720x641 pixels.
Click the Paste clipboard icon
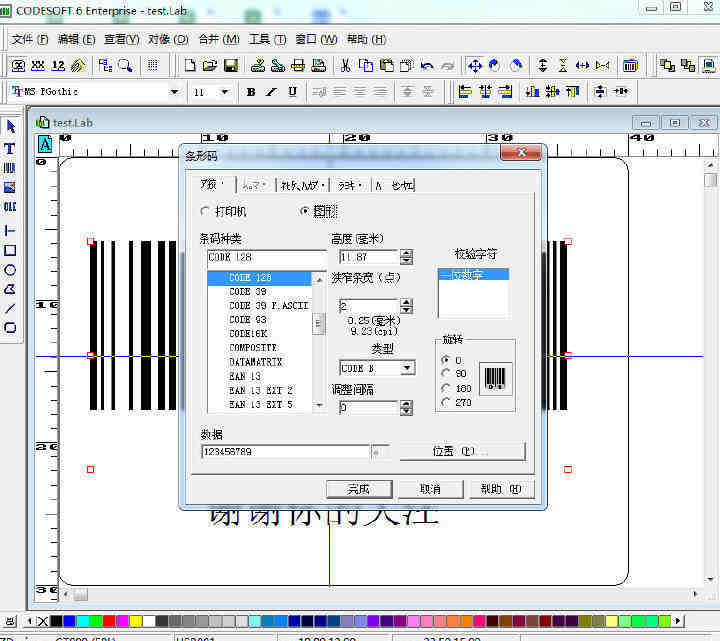click(x=387, y=66)
